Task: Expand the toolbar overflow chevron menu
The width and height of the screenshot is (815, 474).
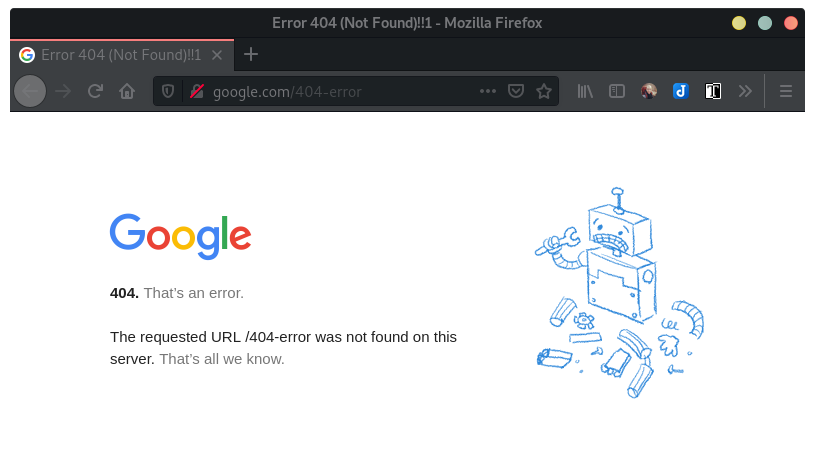Action: 745,91
